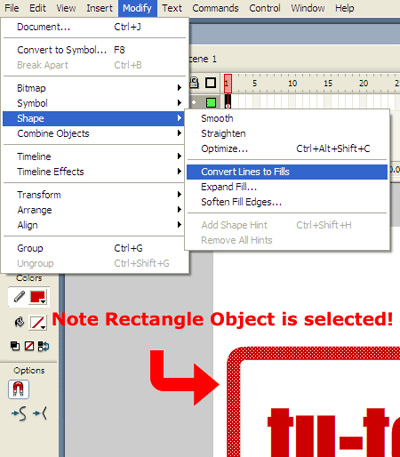Click frame 15 on timeline ruler
Viewport: 400px width, 457px height.
(x=328, y=83)
